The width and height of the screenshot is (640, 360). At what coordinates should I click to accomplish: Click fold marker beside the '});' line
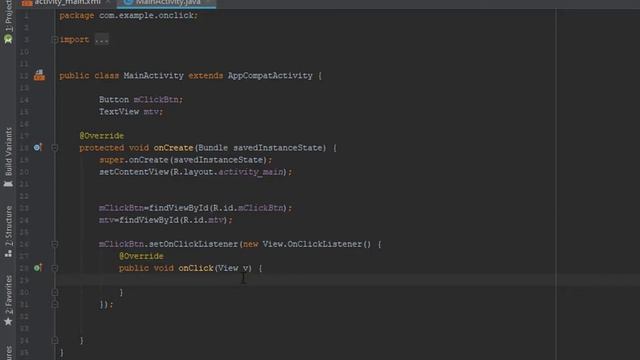pos(54,304)
